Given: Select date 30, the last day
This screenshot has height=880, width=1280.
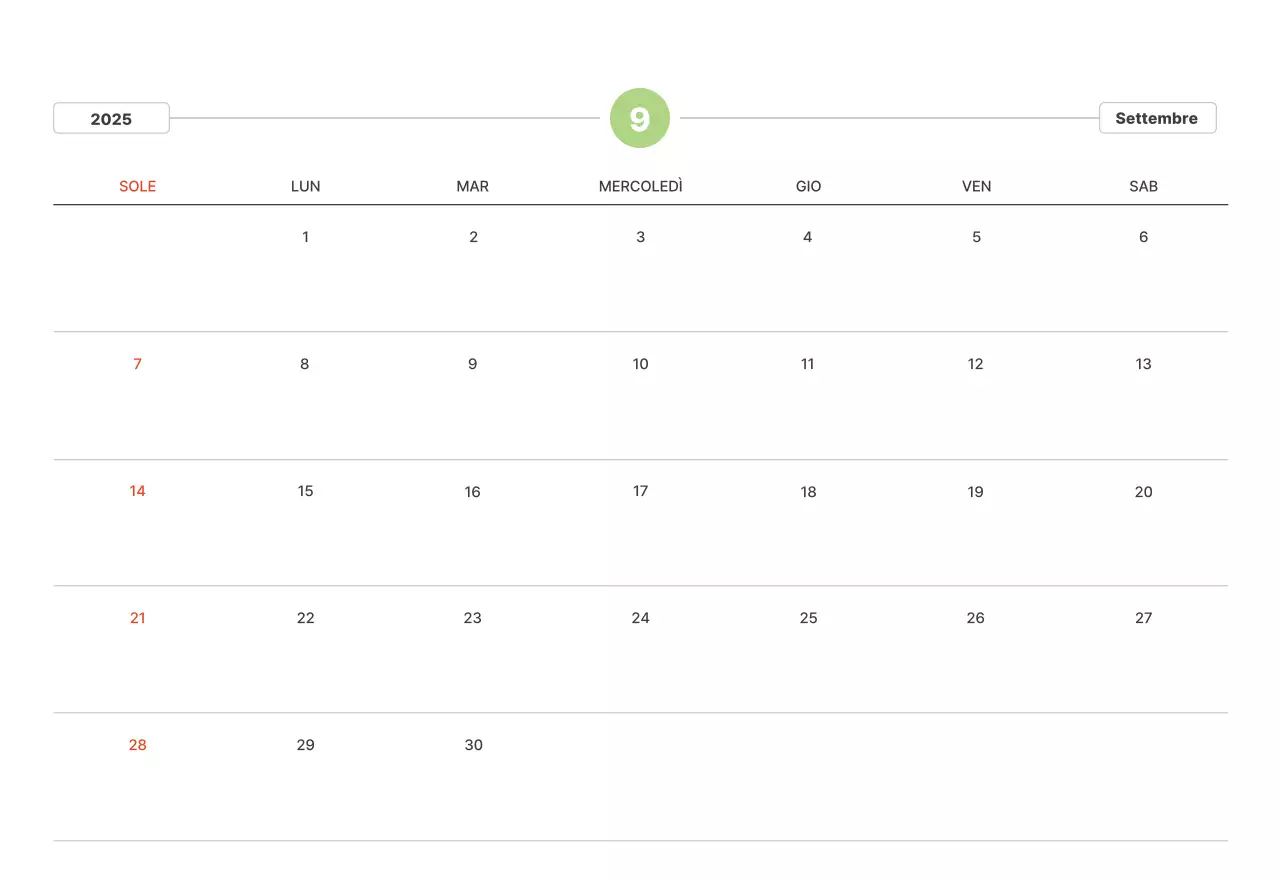Looking at the screenshot, I should pyautogui.click(x=473, y=745).
